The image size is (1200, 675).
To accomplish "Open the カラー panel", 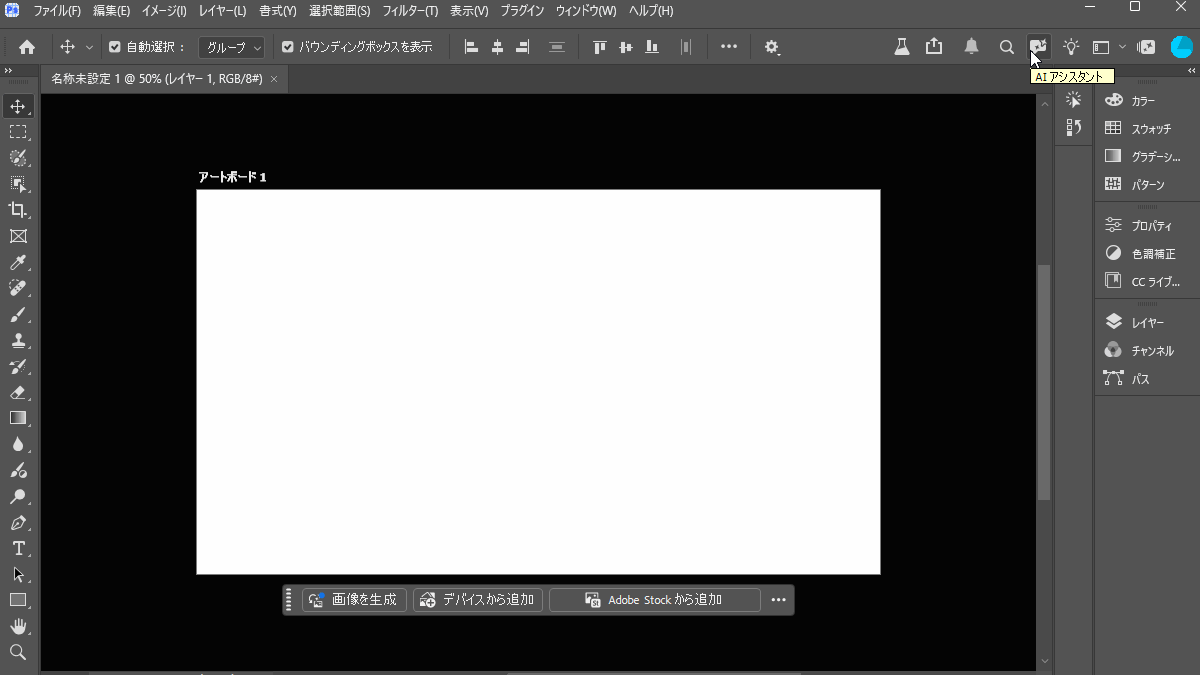I will coord(1144,101).
